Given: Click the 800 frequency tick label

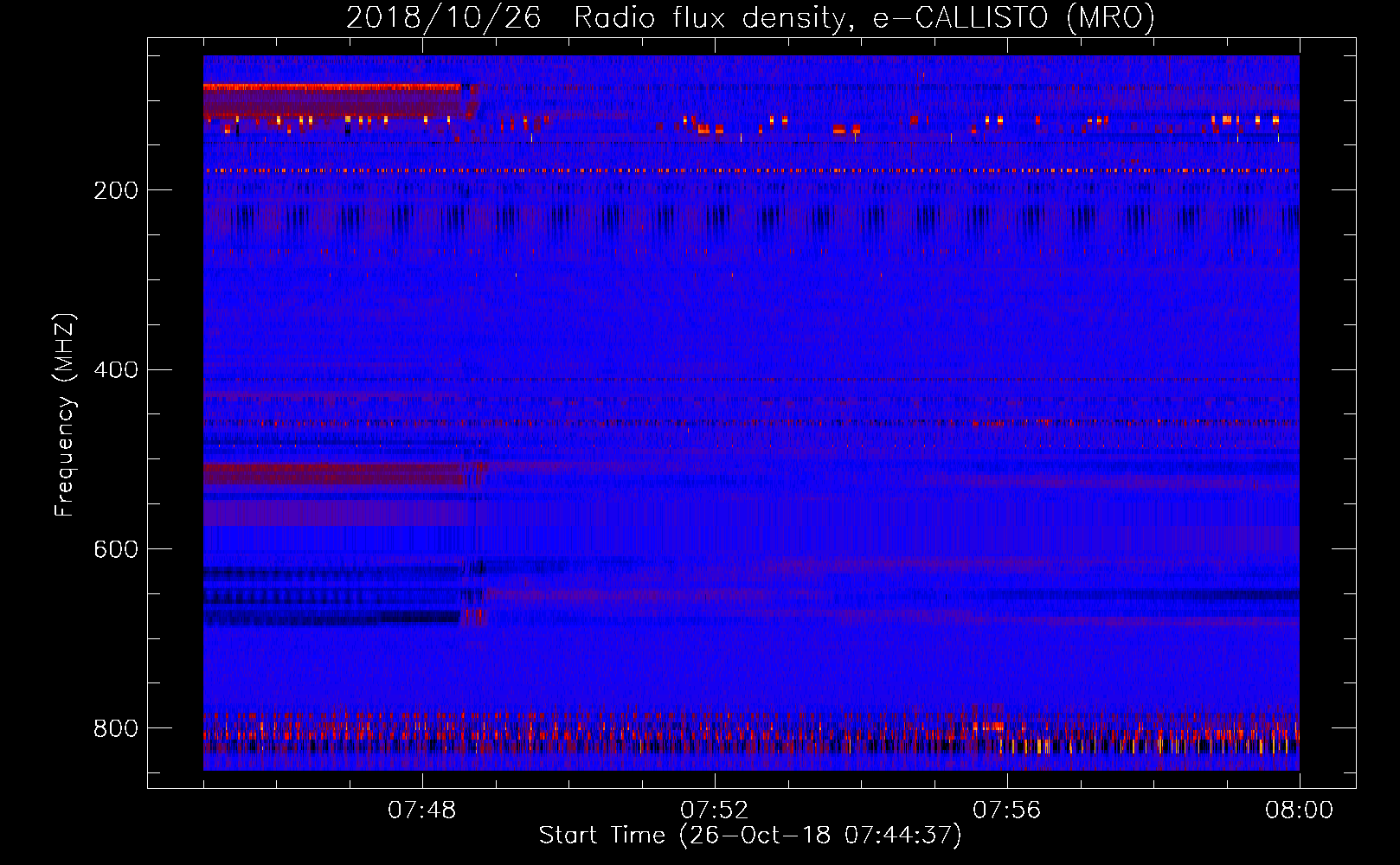Looking at the screenshot, I should (116, 728).
